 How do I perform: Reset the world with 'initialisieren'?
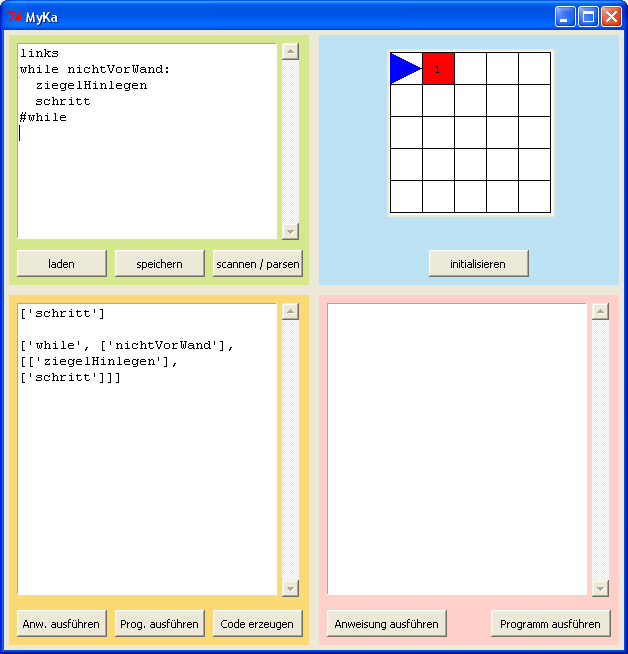478,264
